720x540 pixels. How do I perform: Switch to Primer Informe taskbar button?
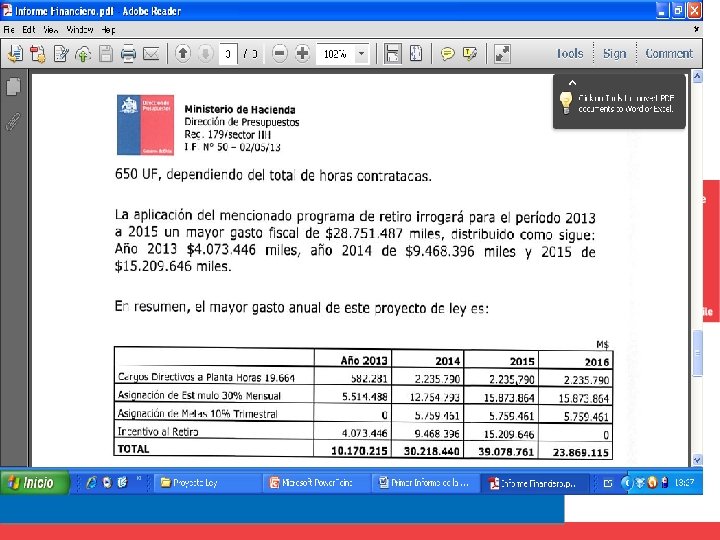tap(424, 483)
